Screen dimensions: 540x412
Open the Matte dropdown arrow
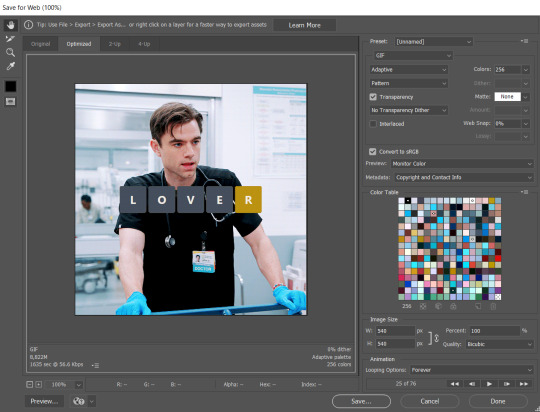point(526,97)
